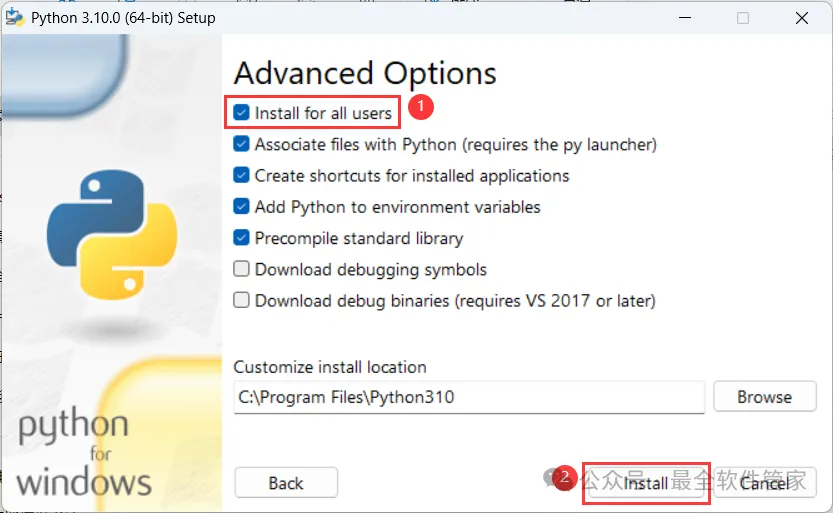The image size is (833, 513).
Task: Go Back to previous setup page
Action: (x=286, y=483)
